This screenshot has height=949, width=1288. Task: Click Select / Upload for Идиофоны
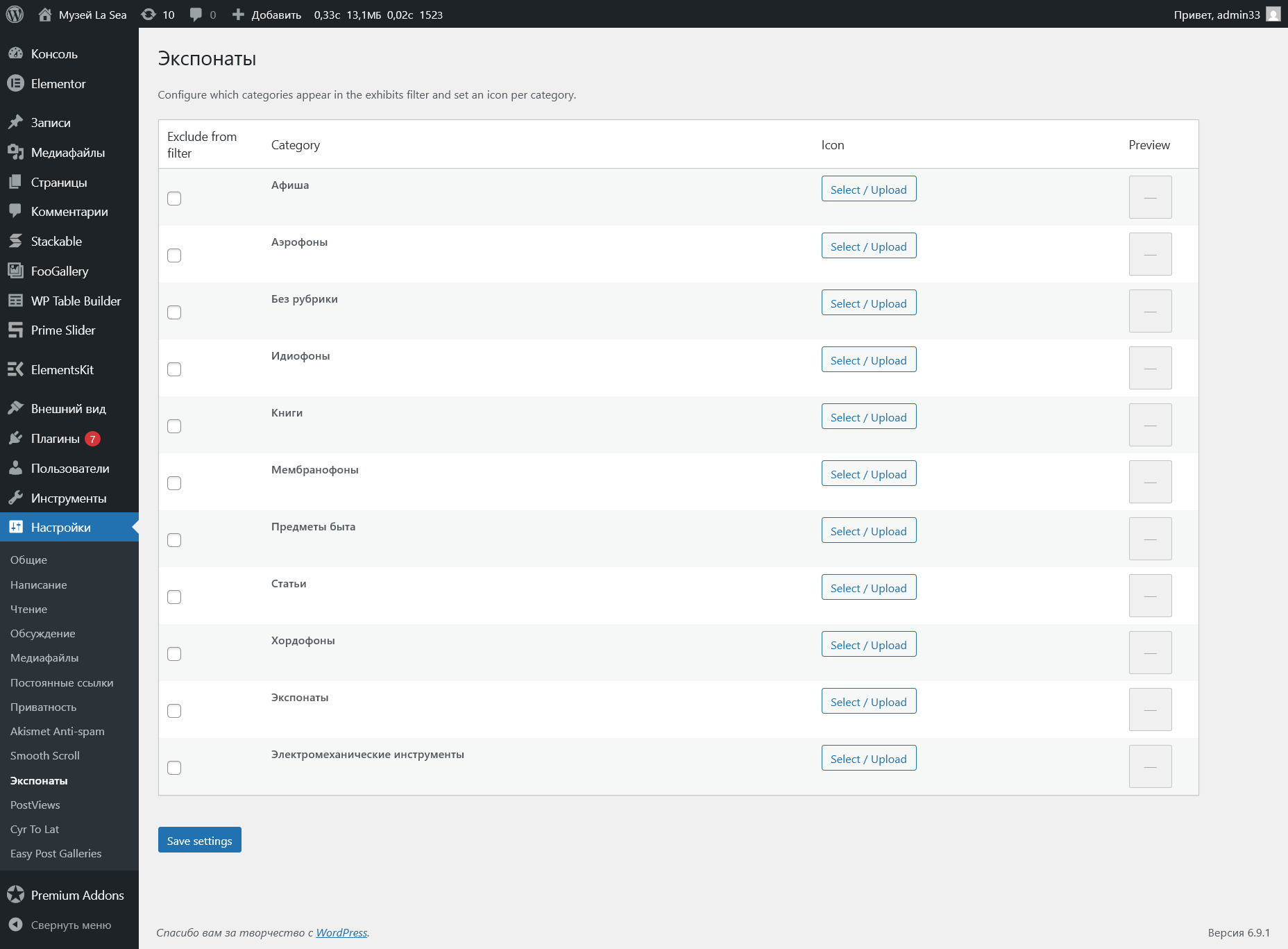point(869,360)
